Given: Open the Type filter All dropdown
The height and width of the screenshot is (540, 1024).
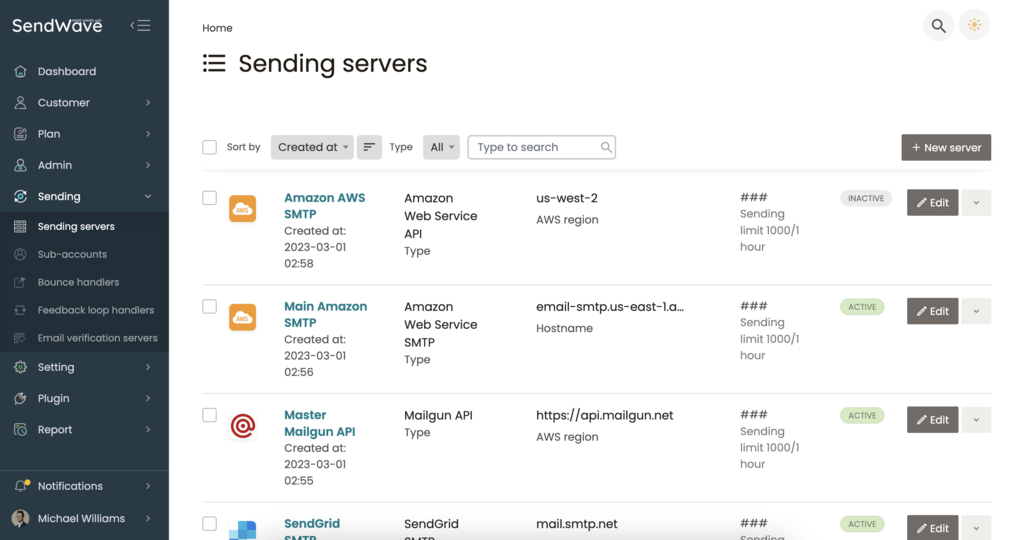Looking at the screenshot, I should click(441, 147).
